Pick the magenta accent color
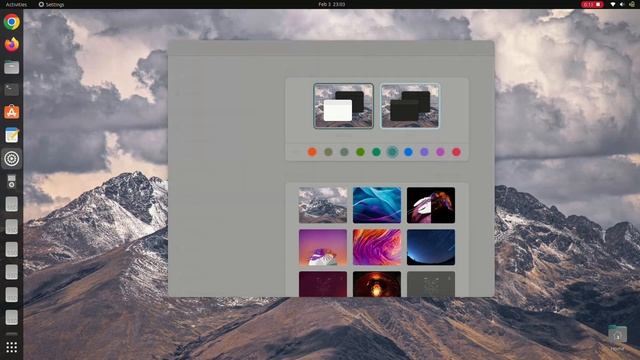The width and height of the screenshot is (640, 360). click(440, 152)
